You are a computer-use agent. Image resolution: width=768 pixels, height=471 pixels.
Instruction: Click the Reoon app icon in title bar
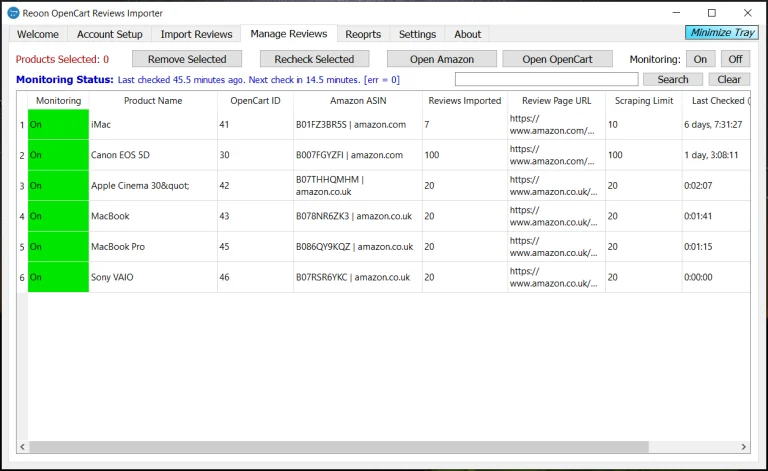[13, 13]
